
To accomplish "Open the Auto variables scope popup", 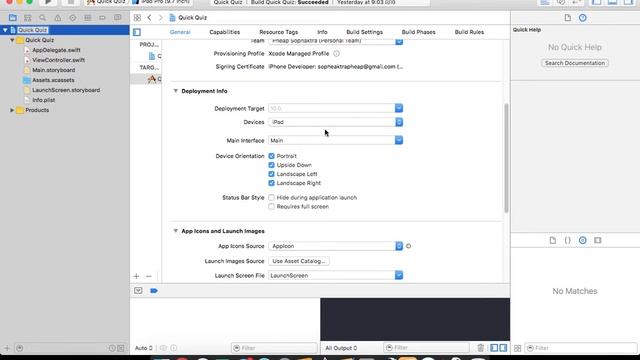I will coord(144,348).
